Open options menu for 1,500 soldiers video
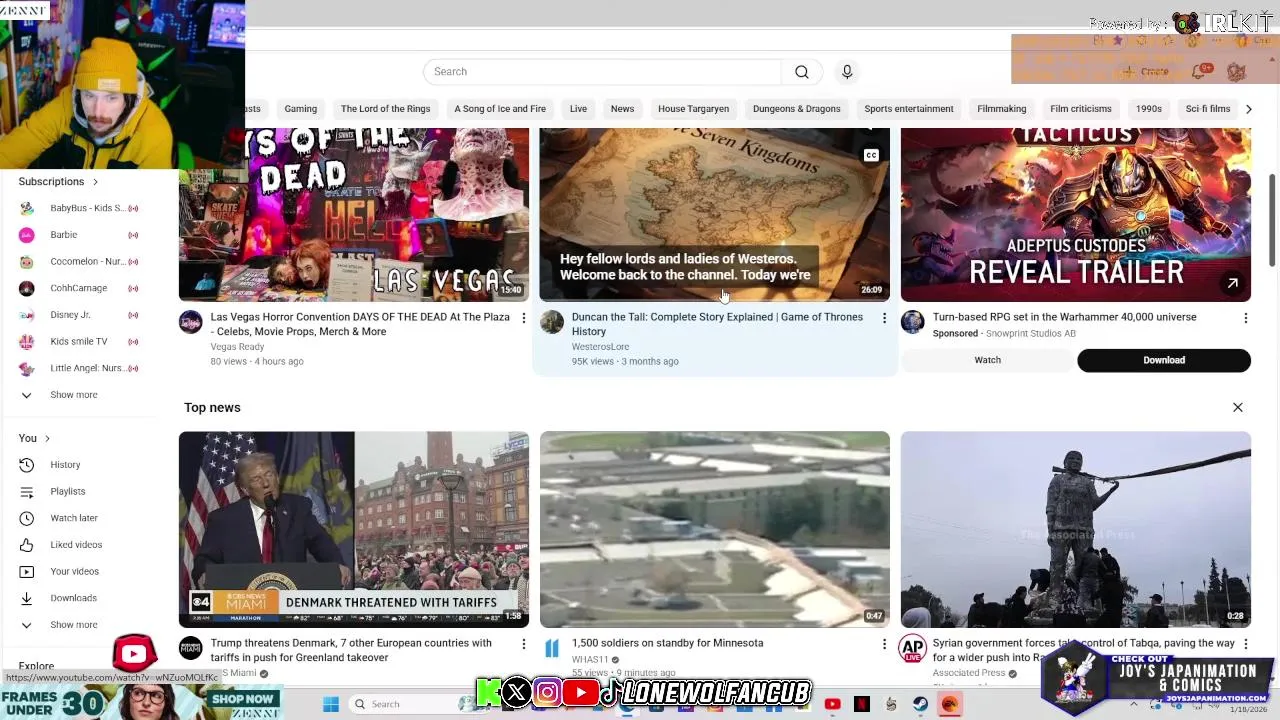1280x720 pixels. 884,644
